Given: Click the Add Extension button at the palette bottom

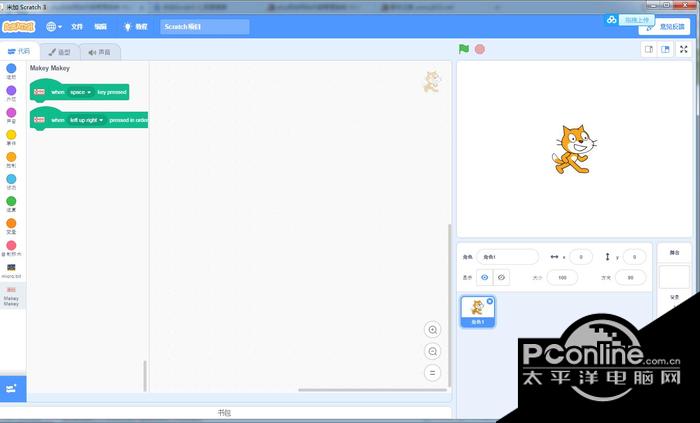Looking at the screenshot, I should [x=12, y=389].
